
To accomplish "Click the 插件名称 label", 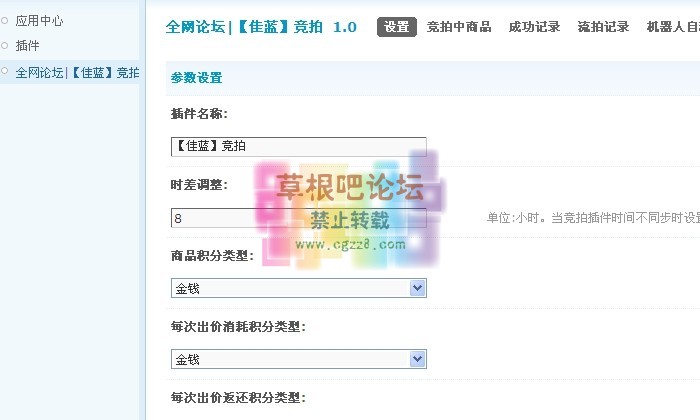I will click(x=200, y=114).
